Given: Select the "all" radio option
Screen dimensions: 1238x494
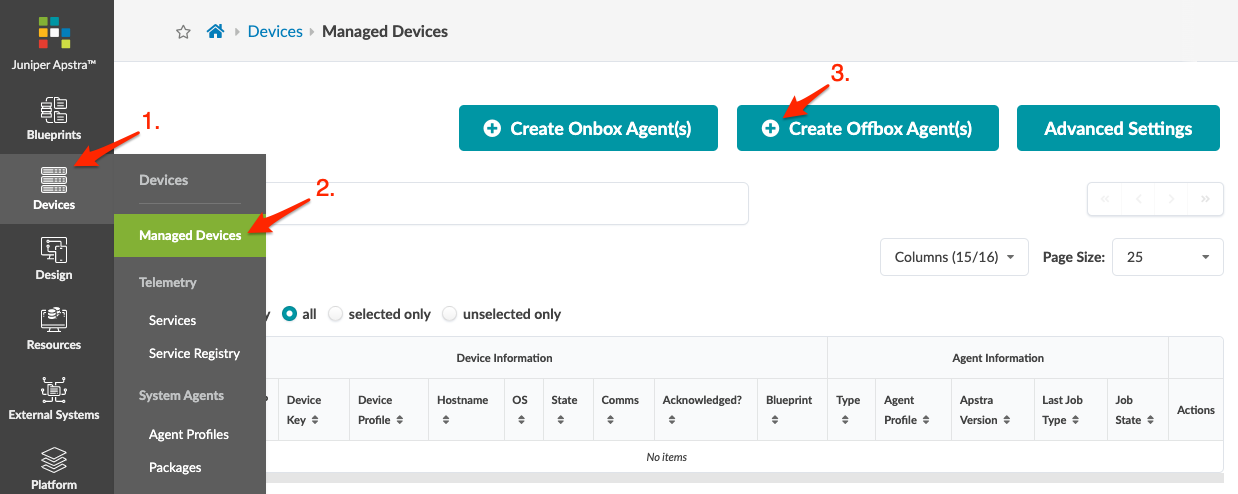Looking at the screenshot, I should pos(290,314).
